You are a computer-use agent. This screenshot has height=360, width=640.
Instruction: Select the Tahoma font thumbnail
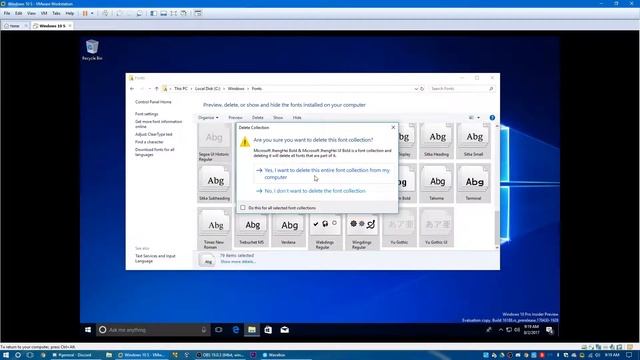tap(436, 183)
